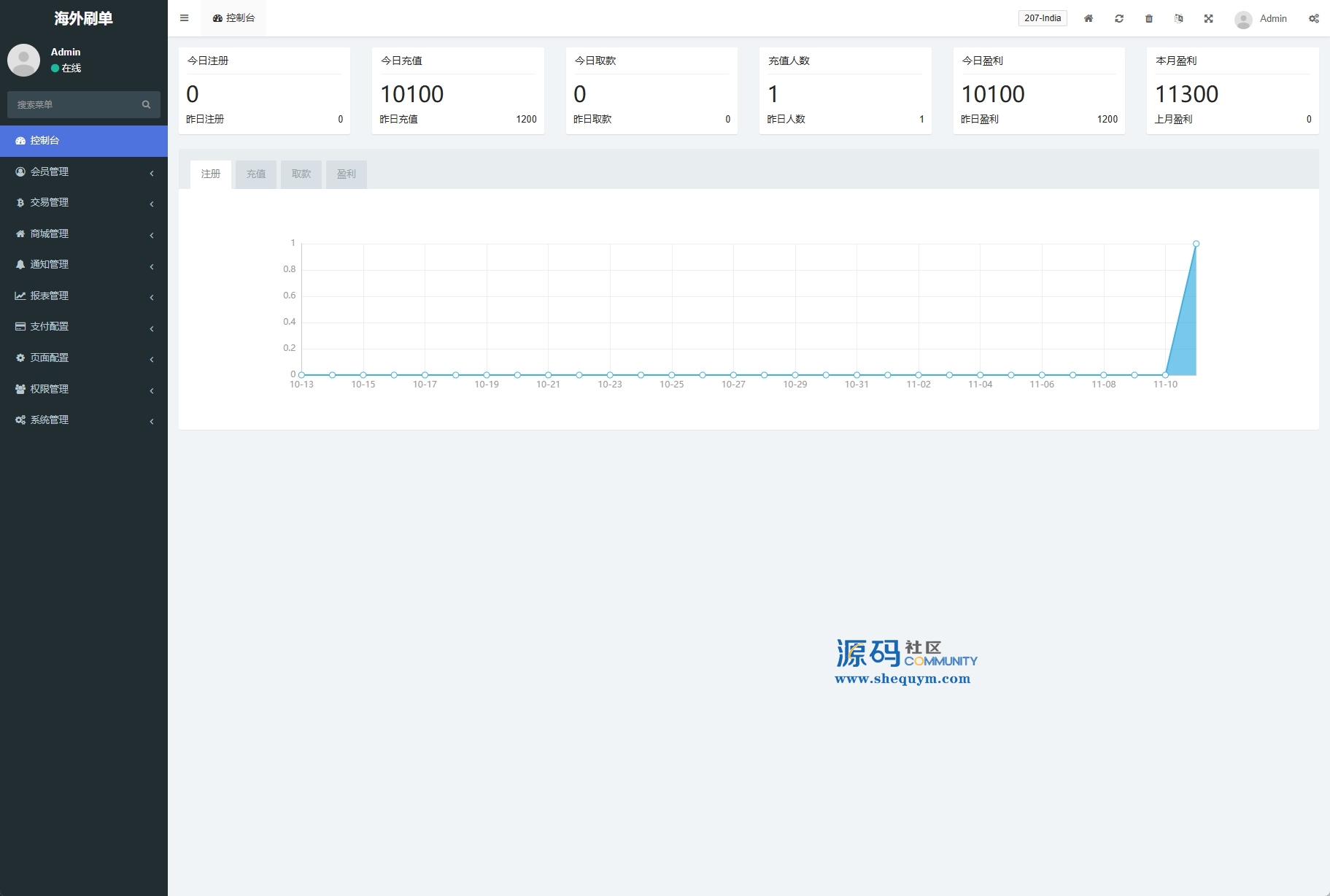
Task: Click the language translate icon
Action: point(1178,18)
